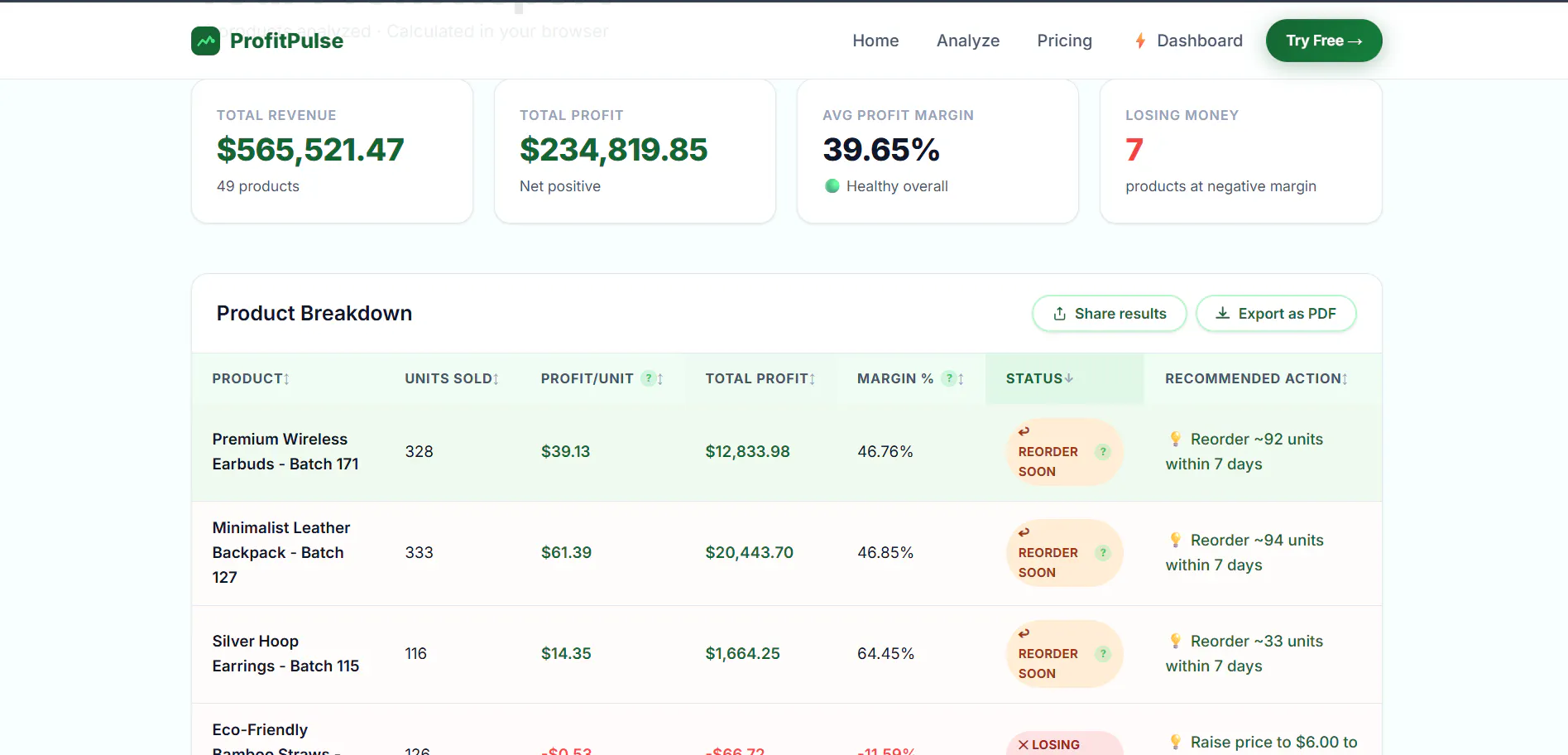Click total profit value $20,443.70
Screen dimensions: 1568x755
click(749, 552)
